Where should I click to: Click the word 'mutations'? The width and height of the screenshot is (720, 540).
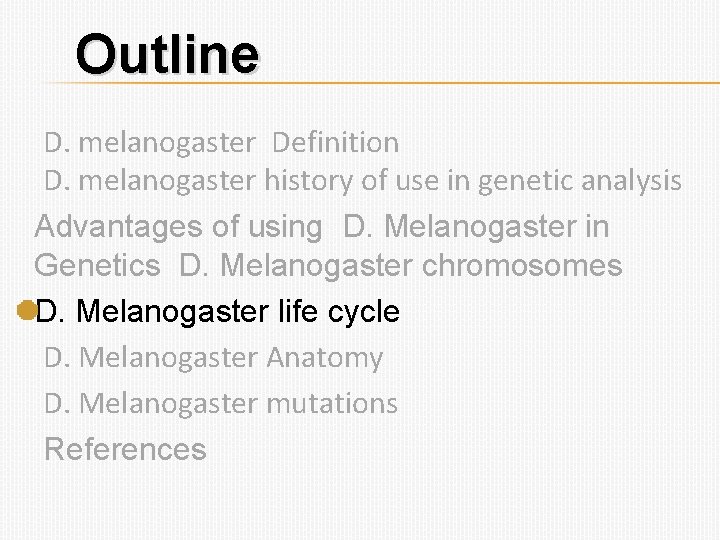pyautogui.click(x=332, y=404)
